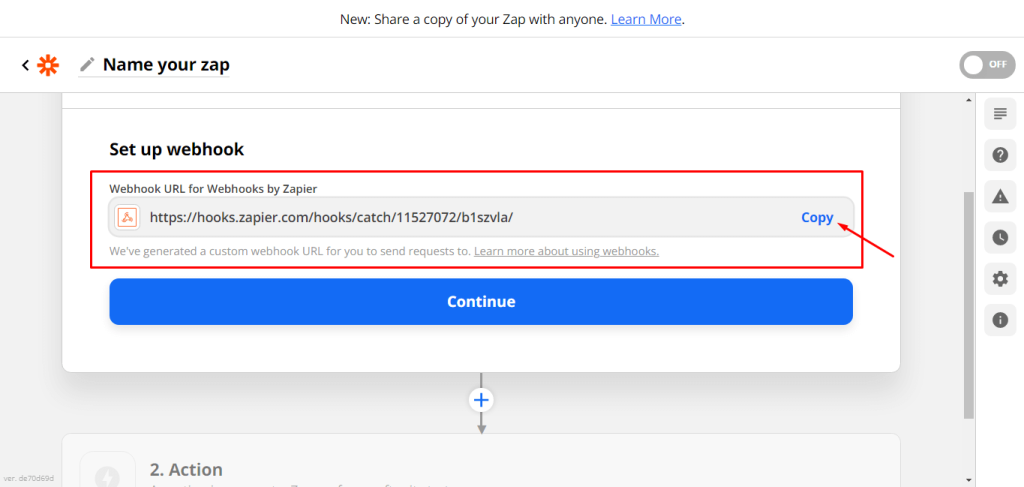Image resolution: width=1024 pixels, height=487 pixels.
Task: Click the Name your zap title field
Action: [166, 65]
